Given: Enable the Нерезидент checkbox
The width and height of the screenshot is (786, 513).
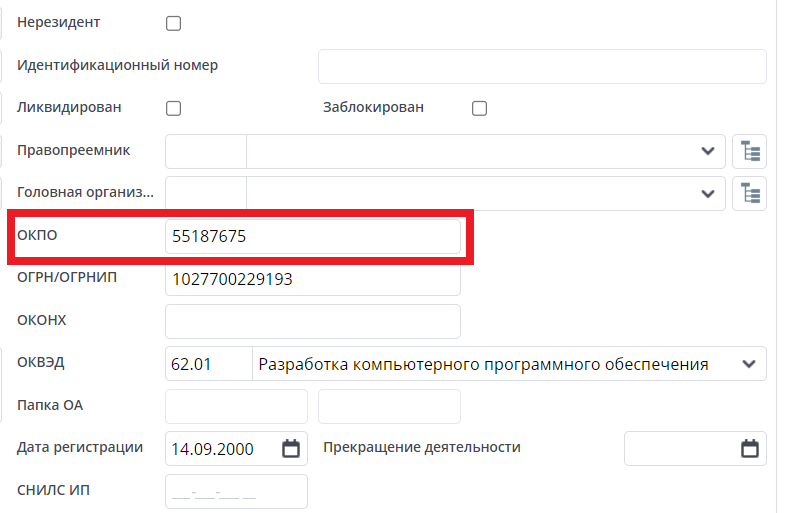Looking at the screenshot, I should 173,23.
